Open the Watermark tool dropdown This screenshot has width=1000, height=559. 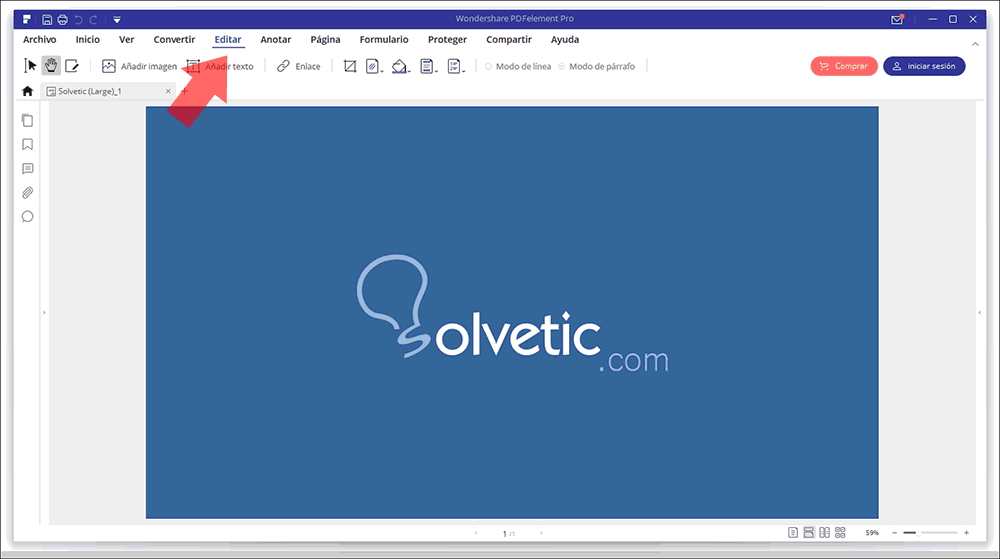[374, 66]
